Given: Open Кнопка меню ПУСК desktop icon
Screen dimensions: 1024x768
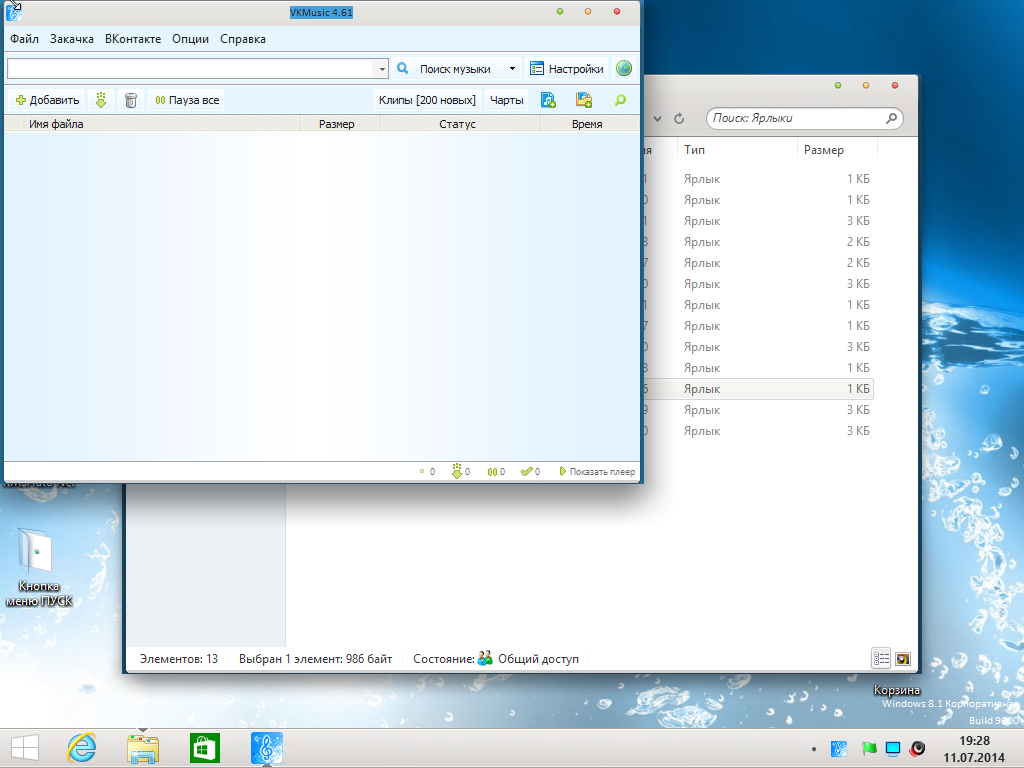Looking at the screenshot, I should (x=38, y=567).
